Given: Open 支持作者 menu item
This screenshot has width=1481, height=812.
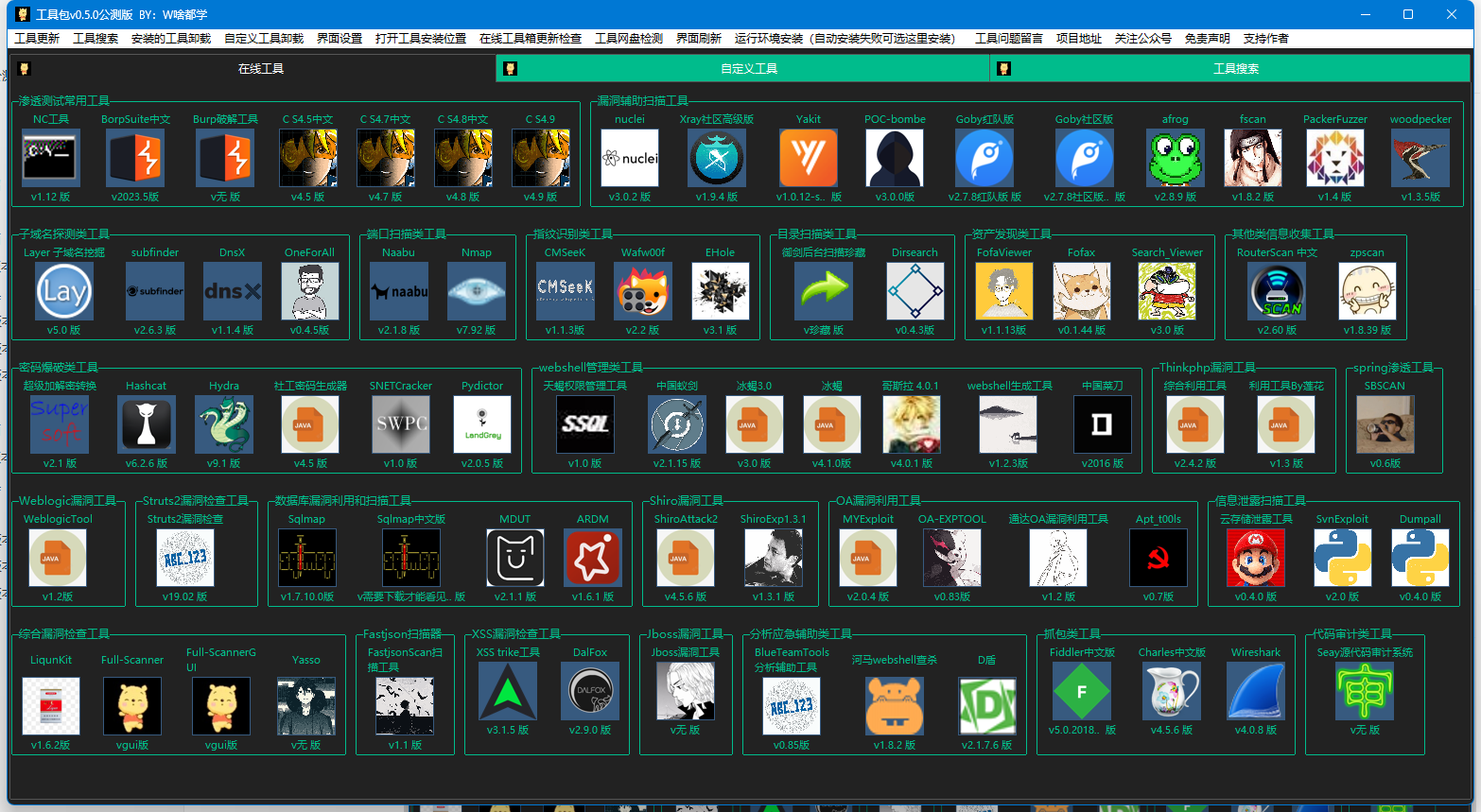Looking at the screenshot, I should click(1266, 39).
